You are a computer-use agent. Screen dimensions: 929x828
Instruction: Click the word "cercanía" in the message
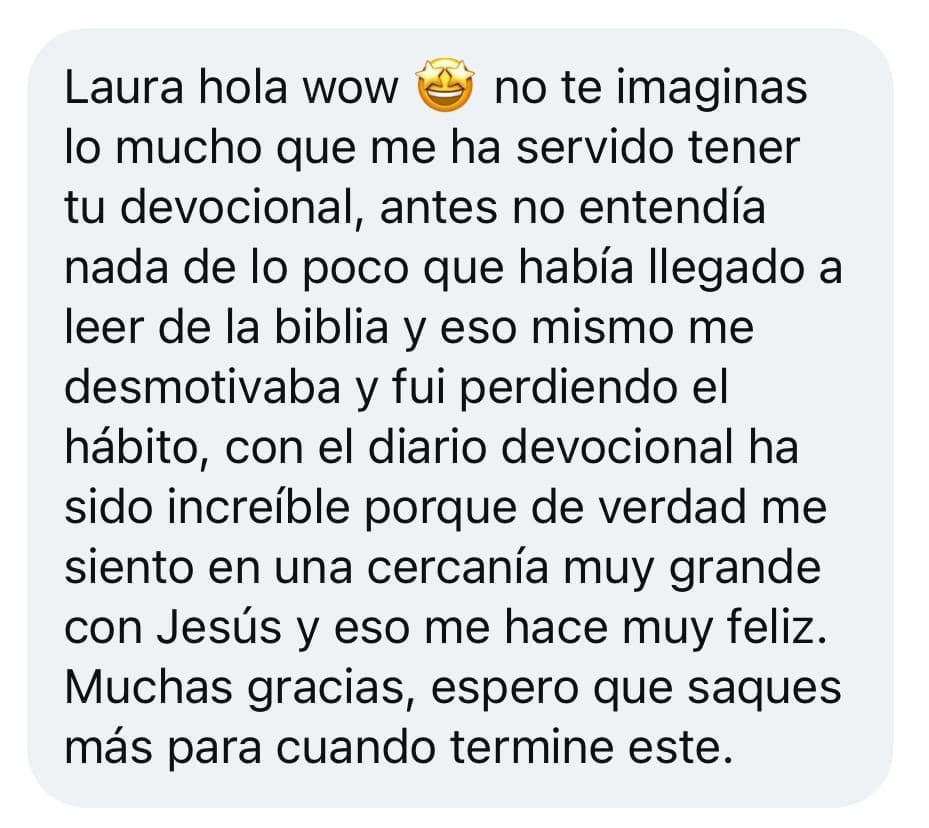[457, 567]
